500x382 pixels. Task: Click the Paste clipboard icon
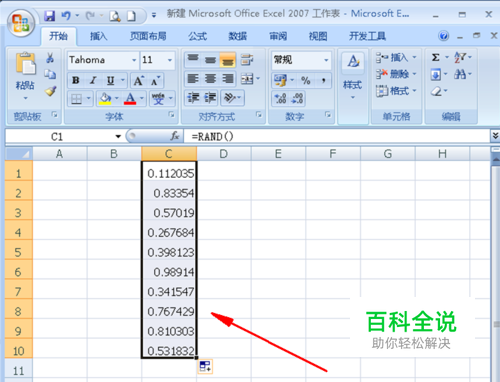[25, 63]
